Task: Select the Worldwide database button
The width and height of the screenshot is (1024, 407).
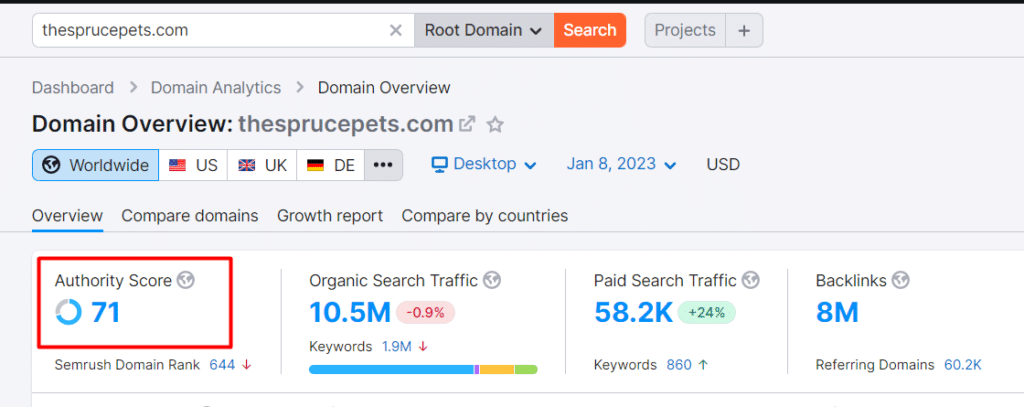Action: pyautogui.click(x=95, y=165)
